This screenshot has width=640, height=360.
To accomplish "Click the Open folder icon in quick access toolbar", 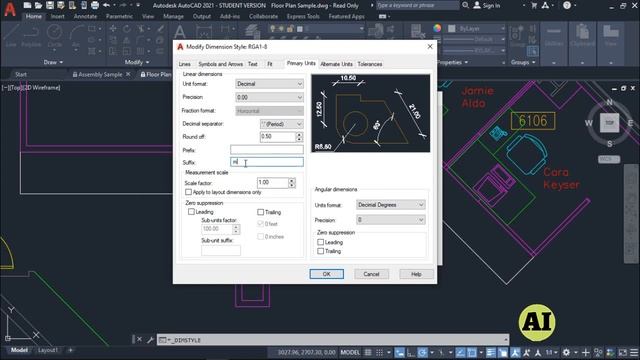I will coord(38,5).
